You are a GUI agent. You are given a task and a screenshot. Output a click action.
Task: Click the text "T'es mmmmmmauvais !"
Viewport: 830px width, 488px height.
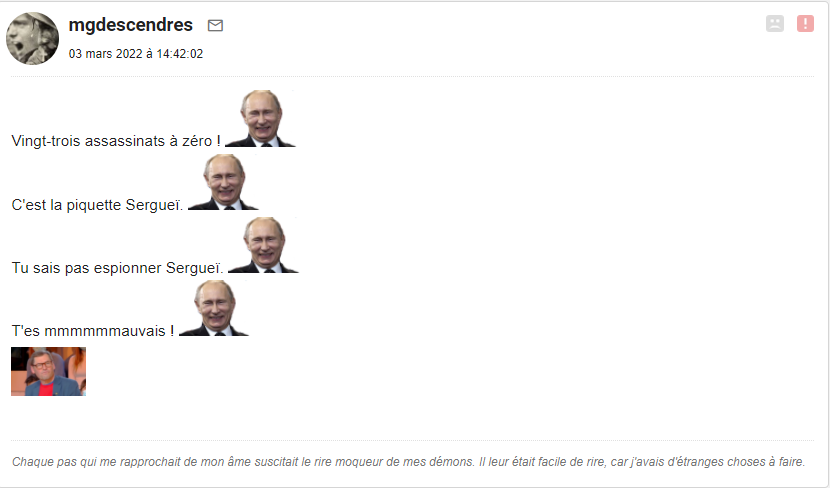click(93, 331)
